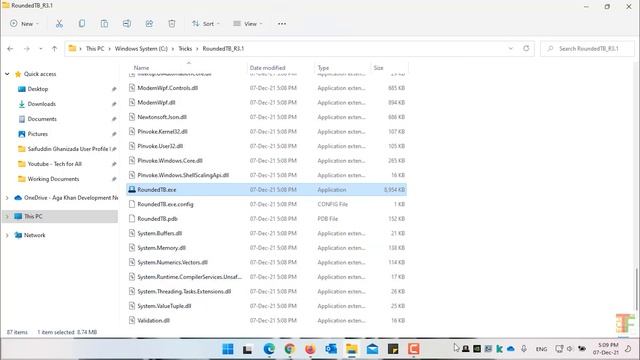Click the Forward navigation arrow
640x360 pixels.
tap(27, 49)
